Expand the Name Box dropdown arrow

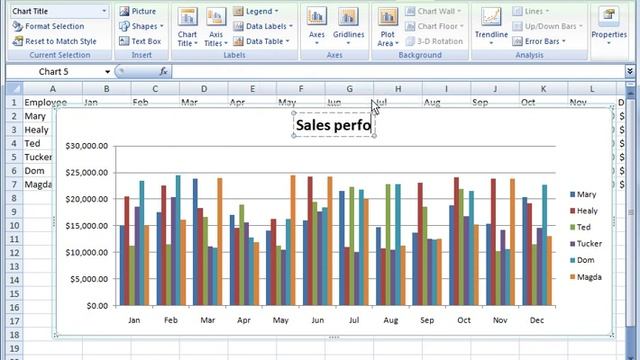(x=107, y=72)
